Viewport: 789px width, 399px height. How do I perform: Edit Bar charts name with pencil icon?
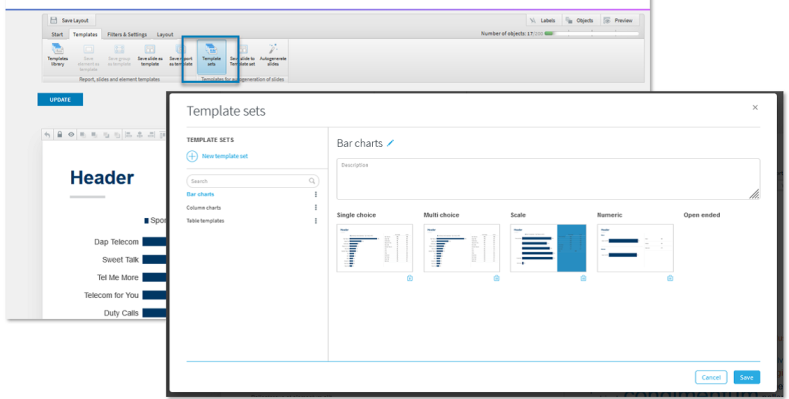pyautogui.click(x=390, y=143)
